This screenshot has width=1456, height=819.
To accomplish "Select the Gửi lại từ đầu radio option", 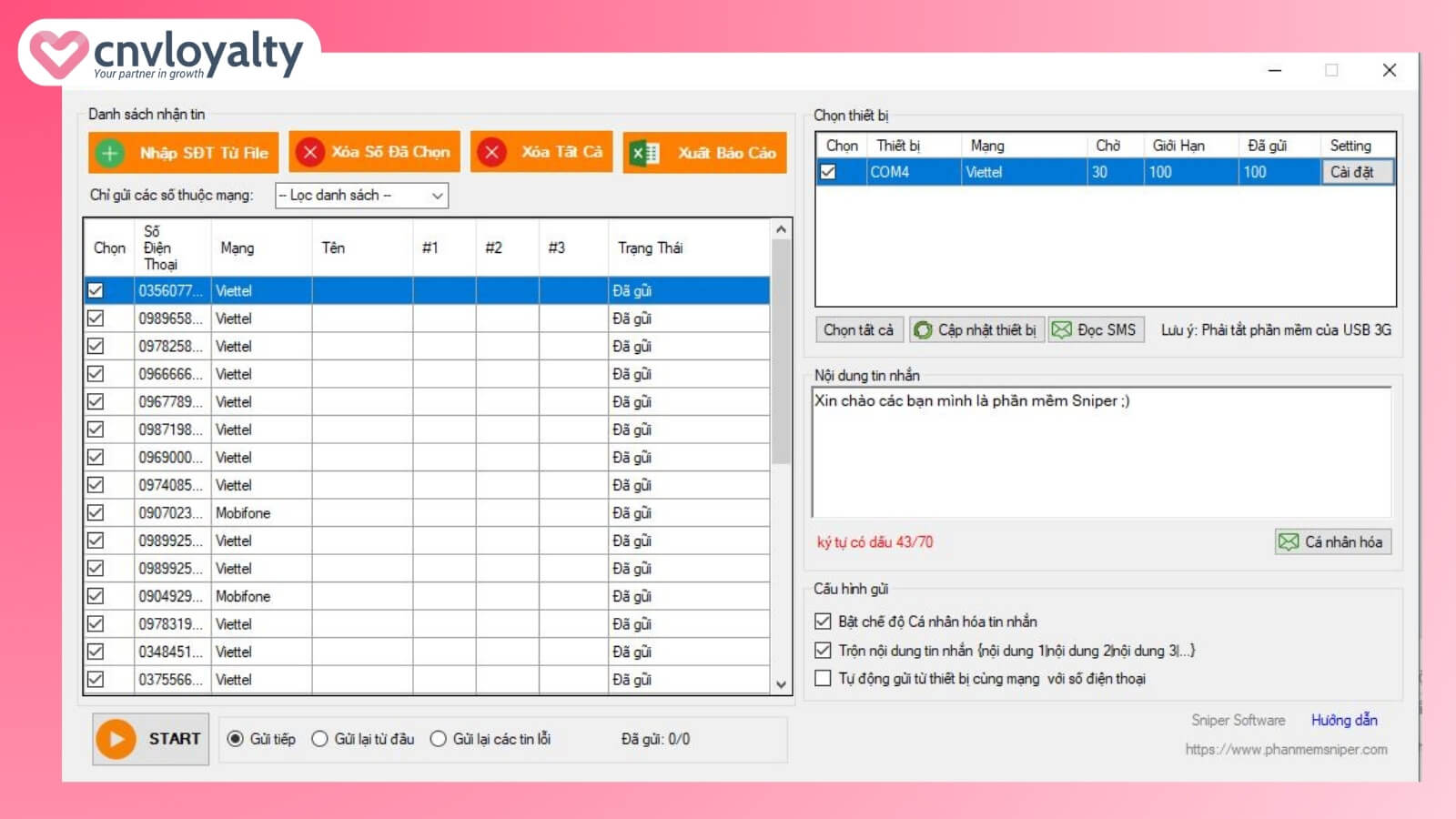I will (x=320, y=739).
